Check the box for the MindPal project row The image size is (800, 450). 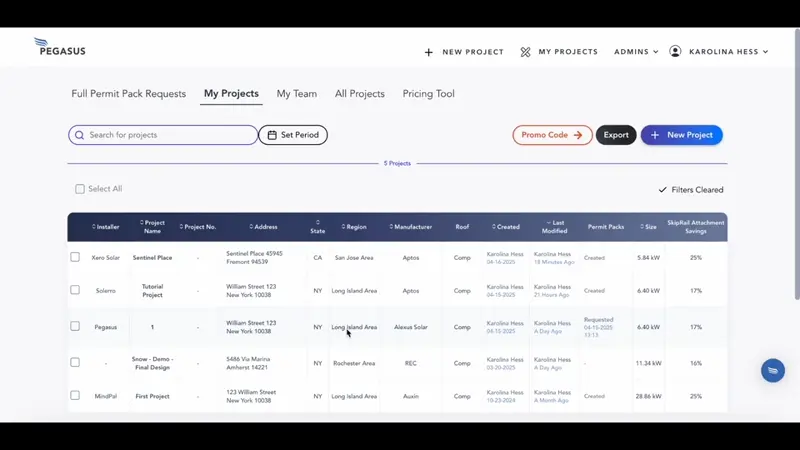click(75, 396)
